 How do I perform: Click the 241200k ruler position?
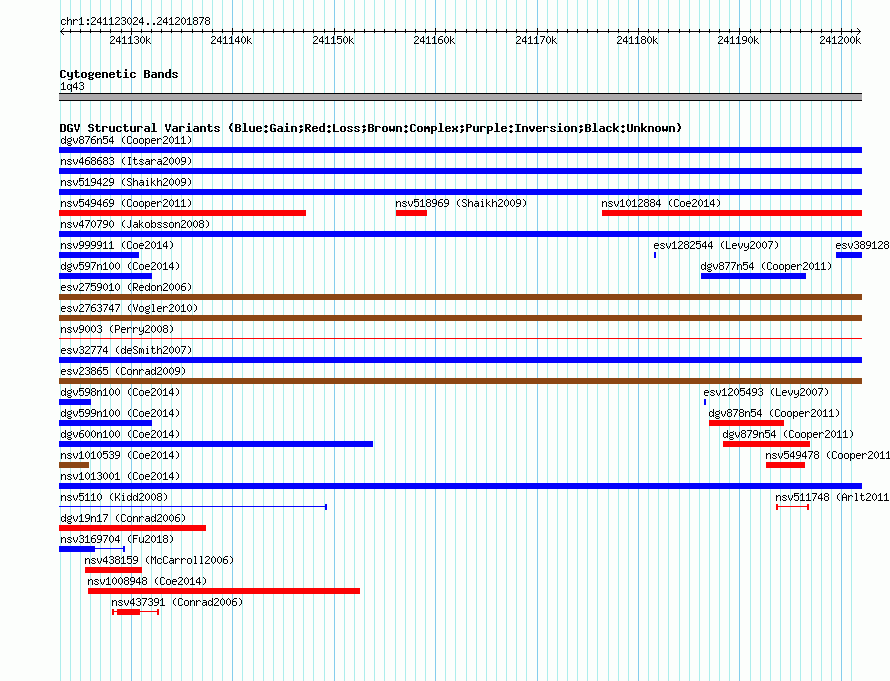click(x=840, y=40)
